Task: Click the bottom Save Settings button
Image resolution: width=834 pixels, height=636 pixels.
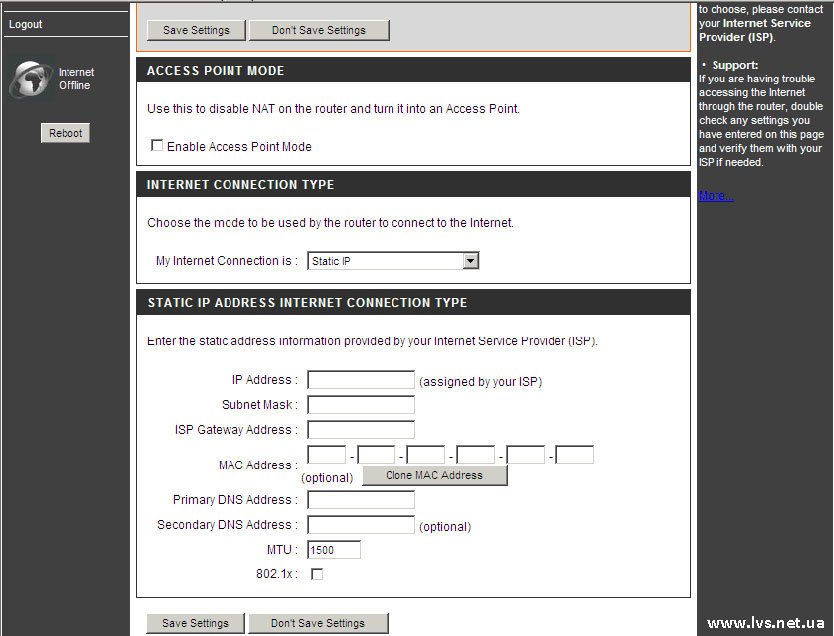Action: pos(196,623)
